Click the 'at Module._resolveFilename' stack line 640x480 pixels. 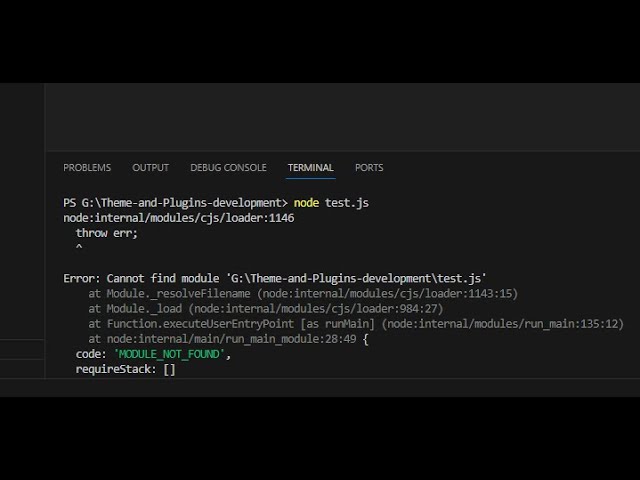click(x=303, y=293)
